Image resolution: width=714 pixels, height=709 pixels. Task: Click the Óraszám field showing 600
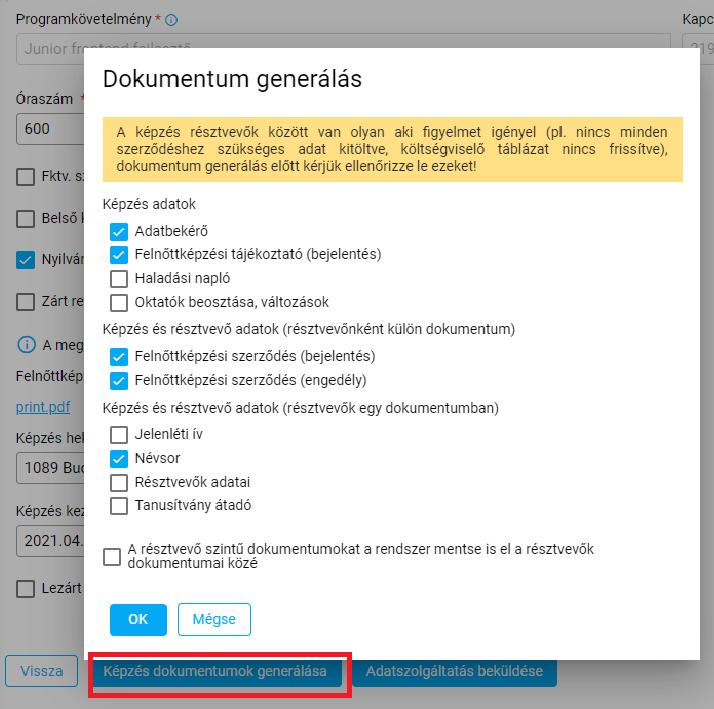pos(50,129)
